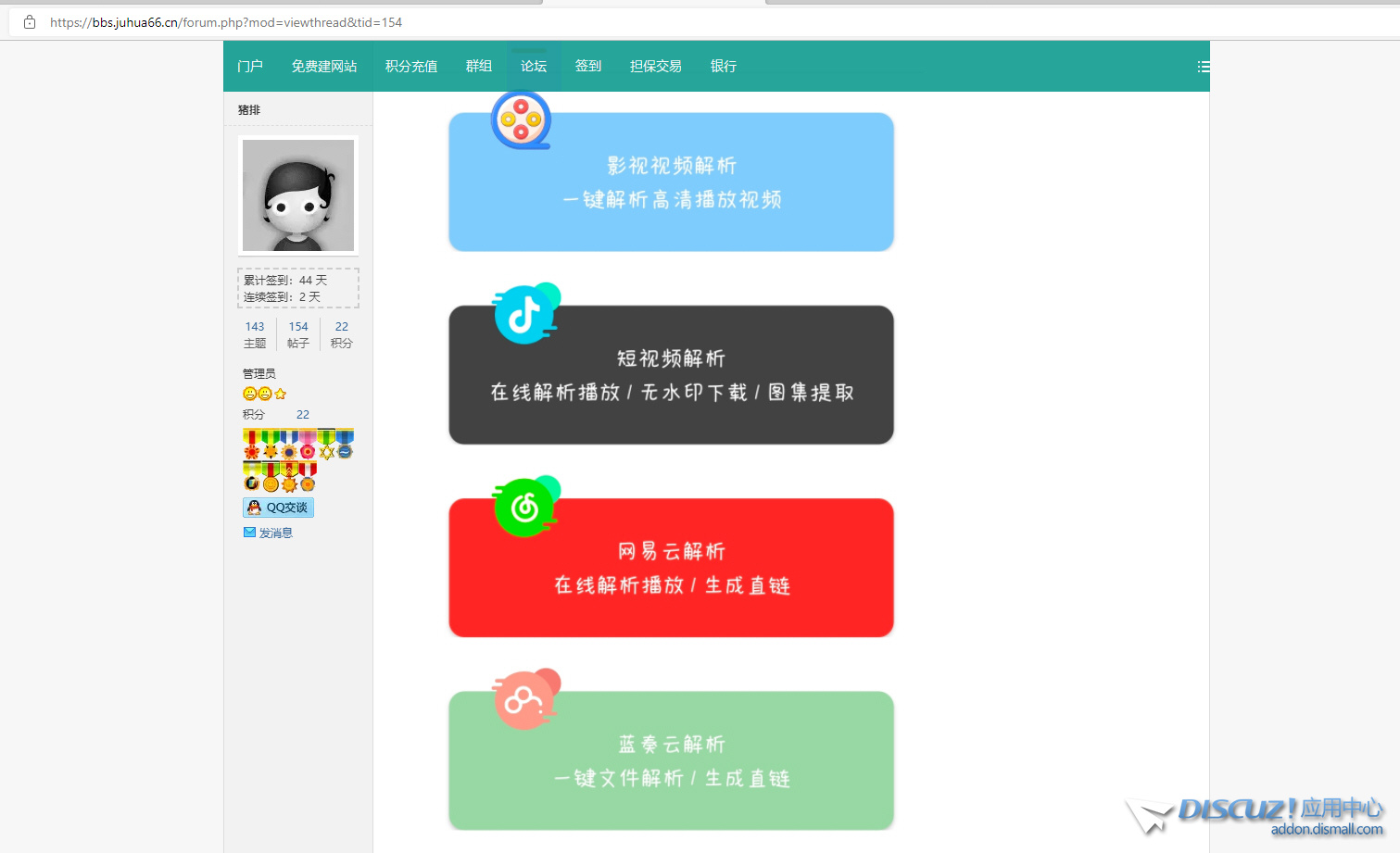Click the QQ交谈 button
The height and width of the screenshot is (853, 1400).
pos(279,508)
